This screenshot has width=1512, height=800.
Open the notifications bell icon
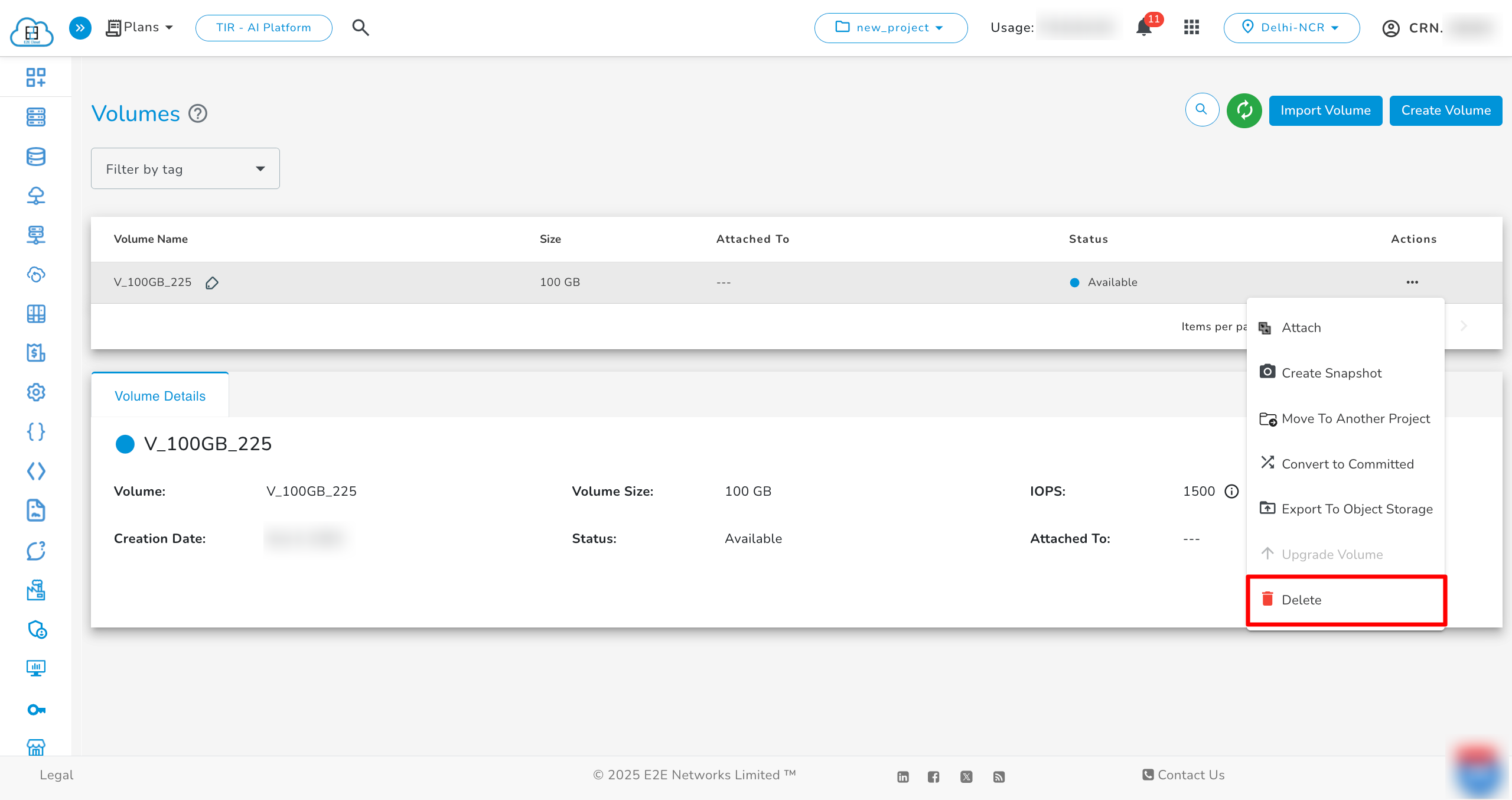(1144, 28)
